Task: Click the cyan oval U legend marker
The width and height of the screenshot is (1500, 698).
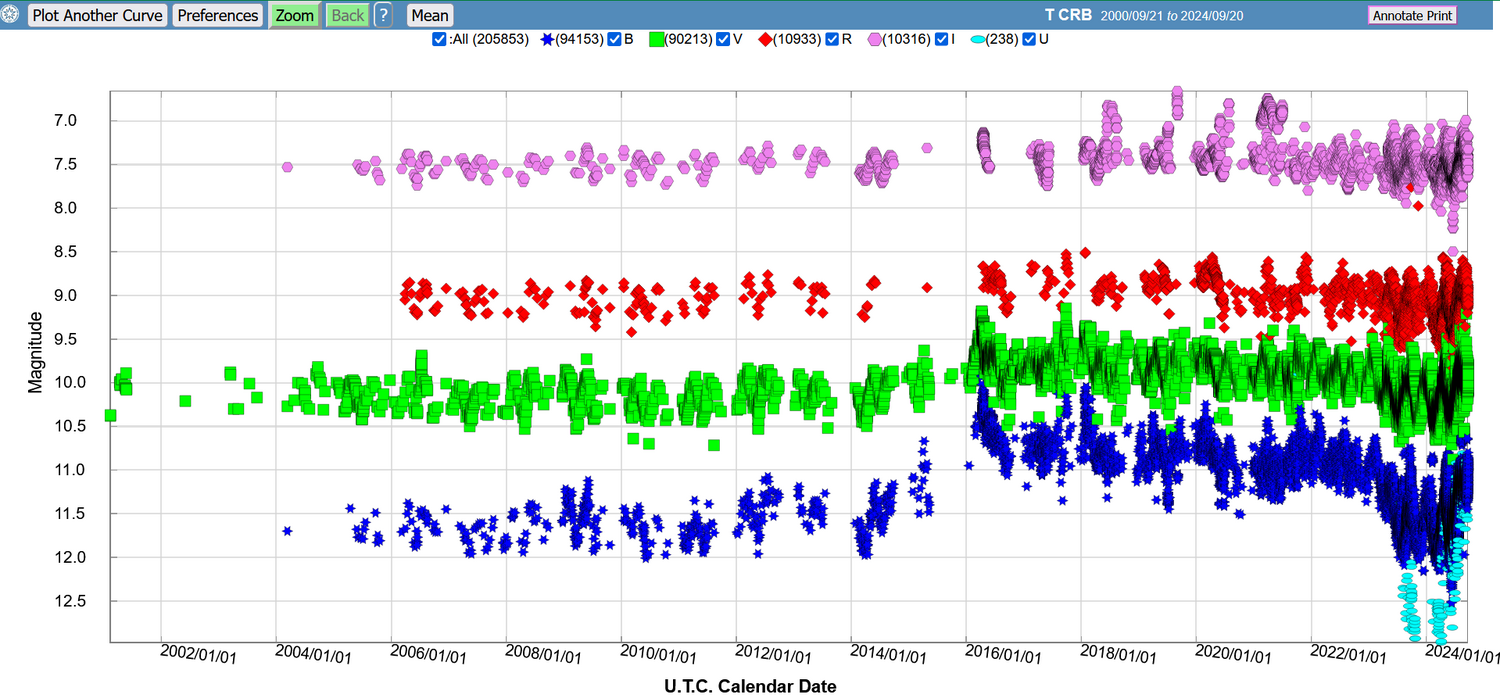Action: tap(976, 40)
